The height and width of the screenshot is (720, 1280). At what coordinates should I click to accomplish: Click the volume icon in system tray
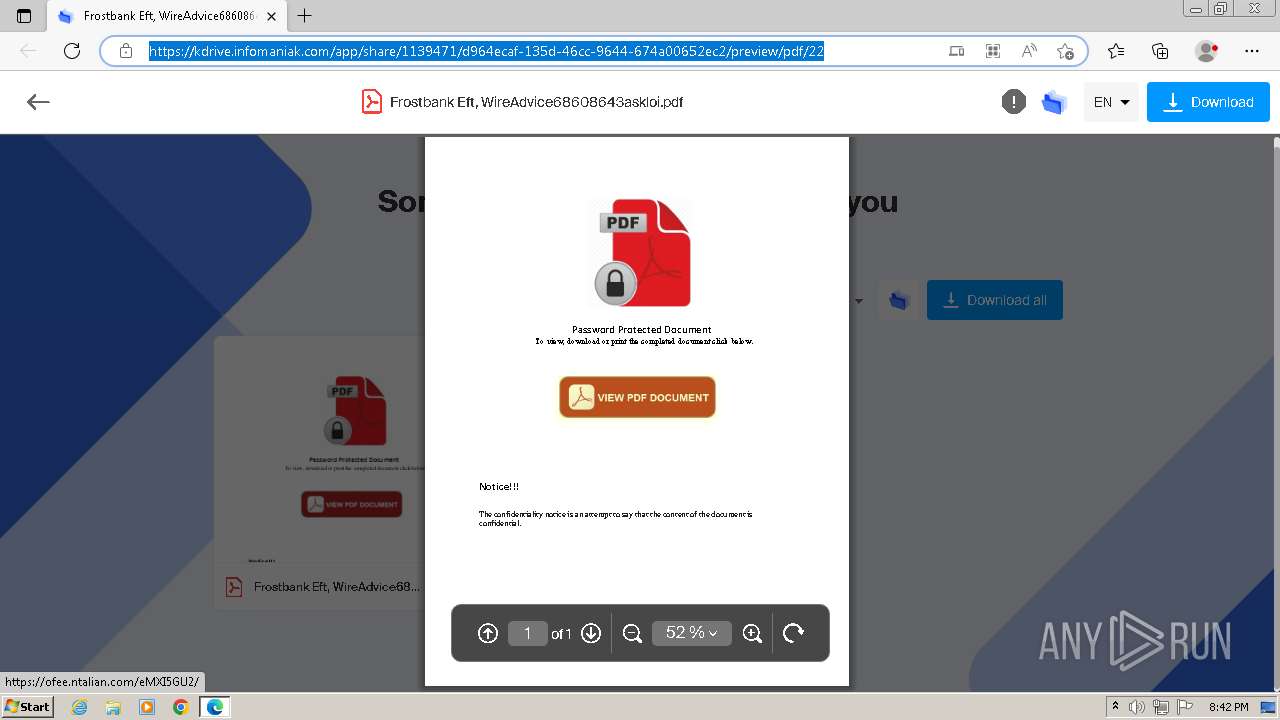click(x=1138, y=707)
